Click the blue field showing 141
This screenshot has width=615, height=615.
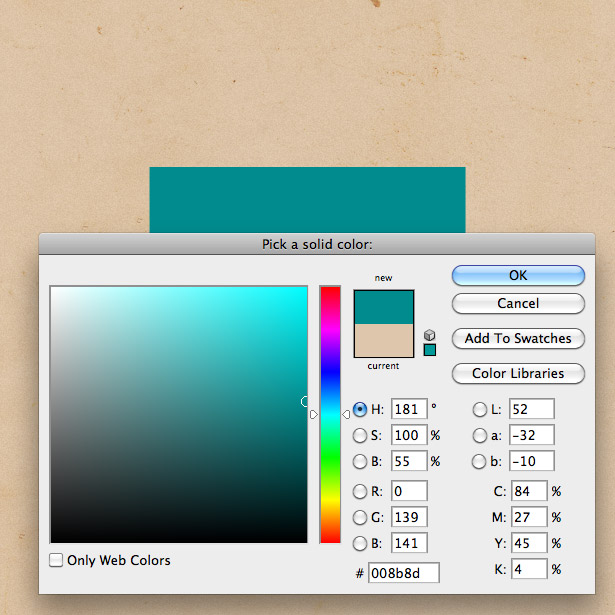click(409, 543)
